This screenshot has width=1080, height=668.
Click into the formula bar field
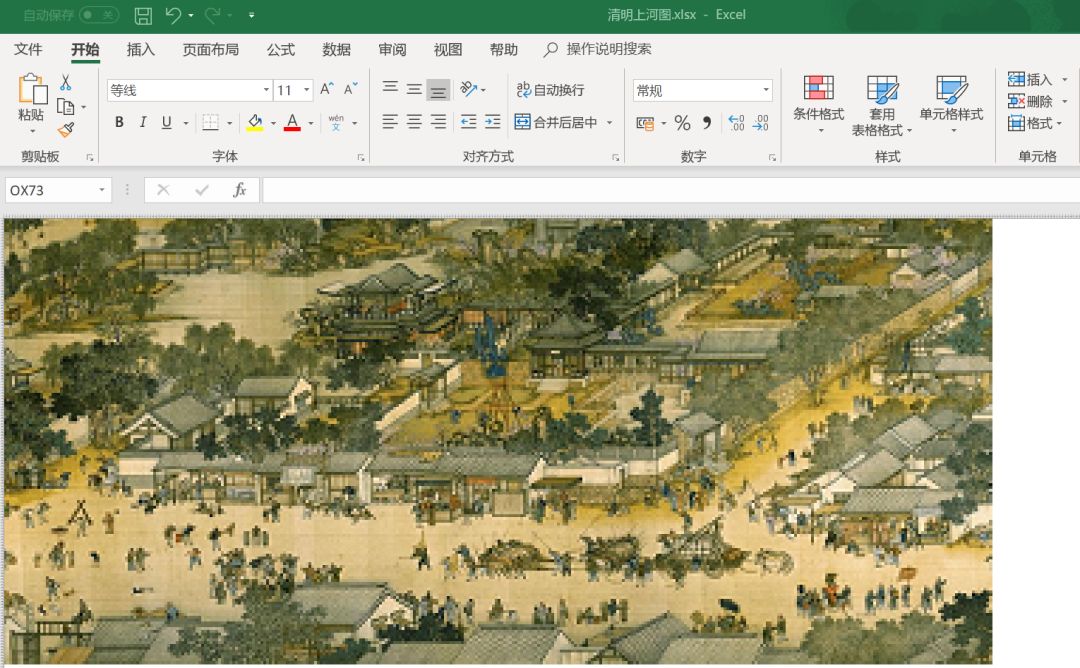(670, 190)
